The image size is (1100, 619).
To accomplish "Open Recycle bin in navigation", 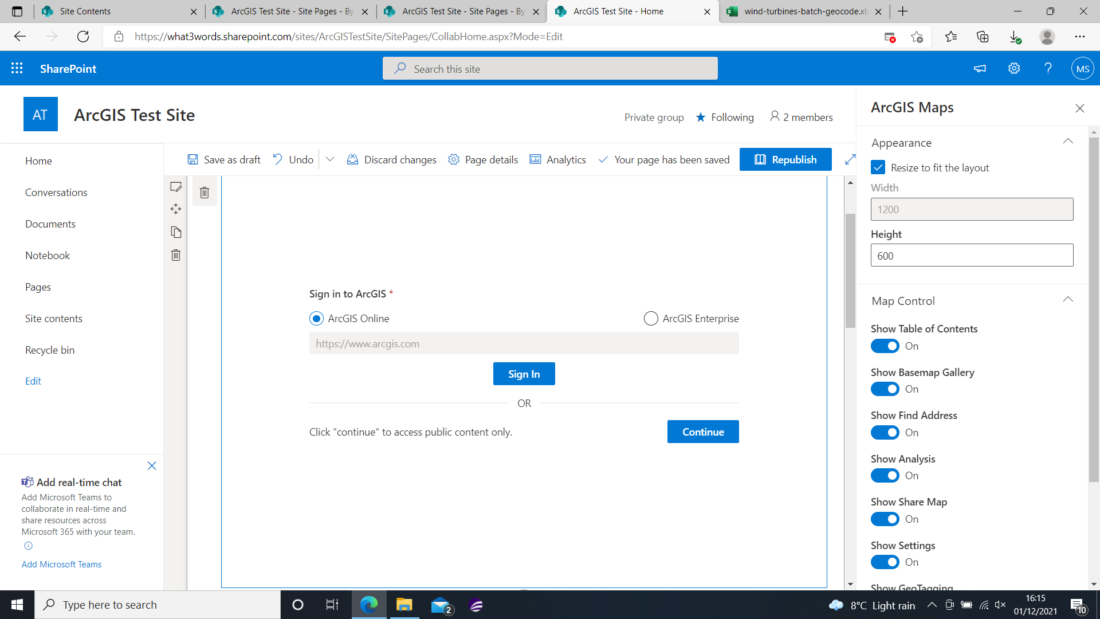I will pyautogui.click(x=50, y=350).
